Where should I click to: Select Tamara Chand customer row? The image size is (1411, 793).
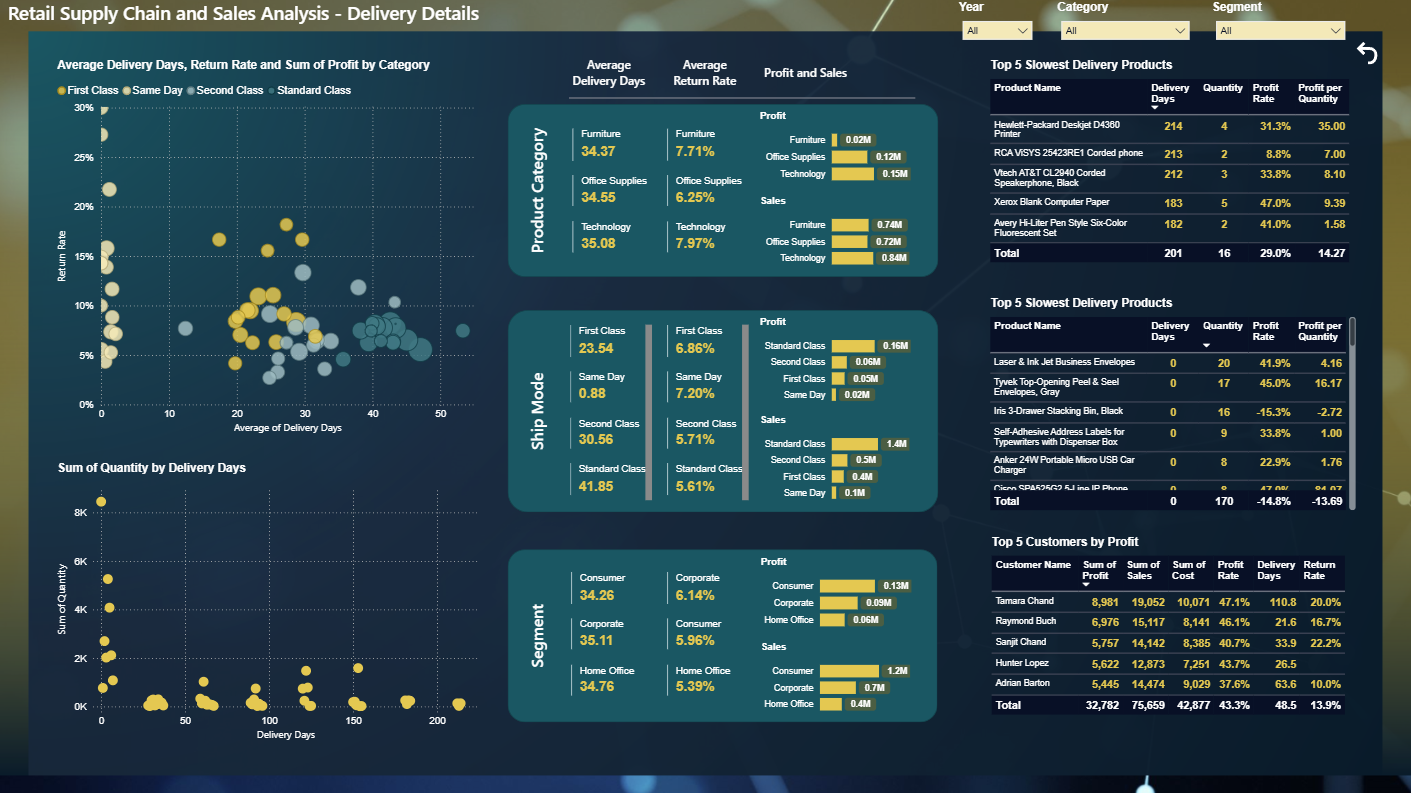tap(1168, 602)
